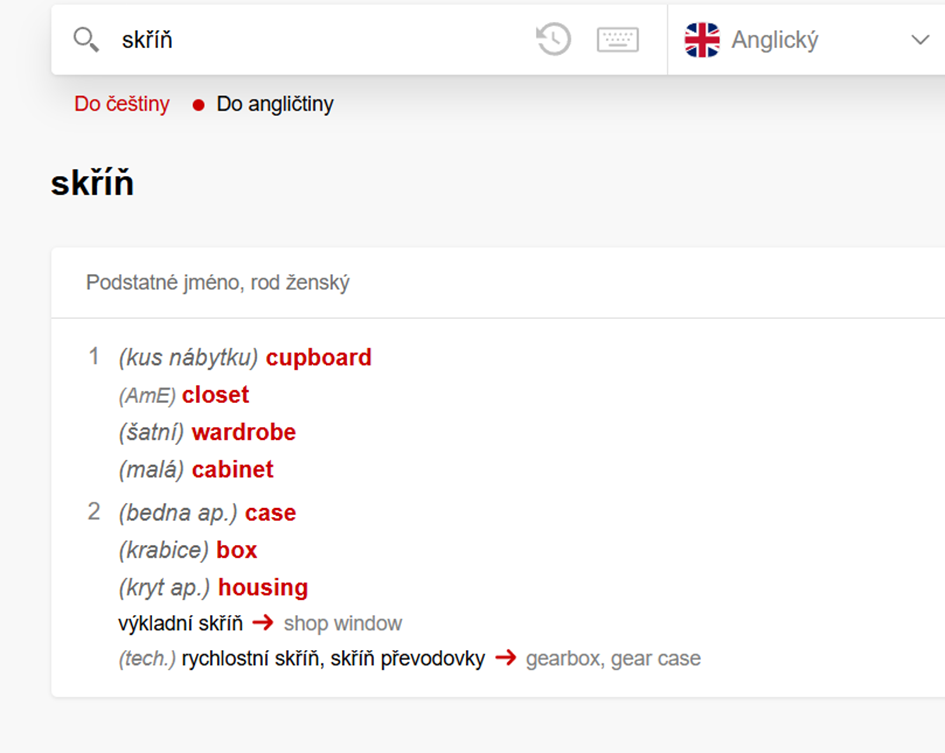Click the magnifying glass search icon
The width and height of the screenshot is (945, 753).
point(86,40)
